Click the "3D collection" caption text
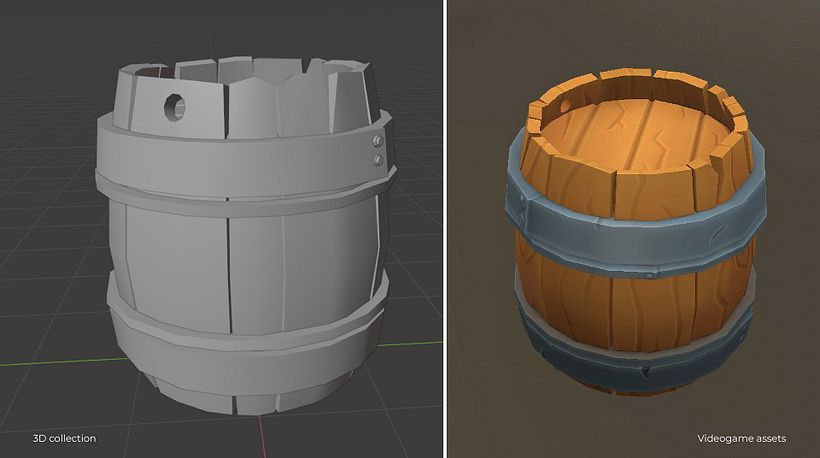The width and height of the screenshot is (820, 458). (x=64, y=438)
